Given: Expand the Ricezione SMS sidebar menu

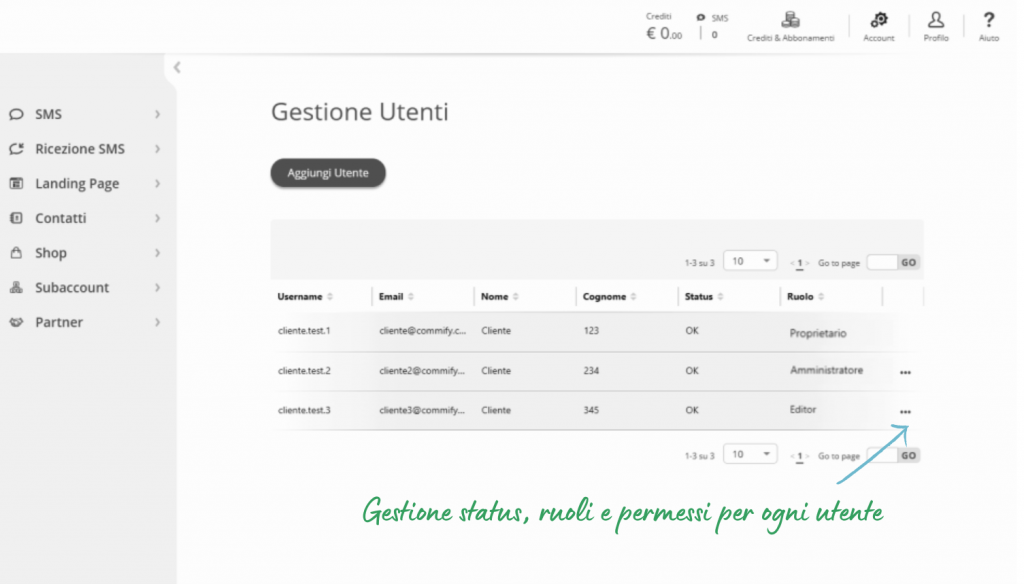Looking at the screenshot, I should [x=80, y=148].
